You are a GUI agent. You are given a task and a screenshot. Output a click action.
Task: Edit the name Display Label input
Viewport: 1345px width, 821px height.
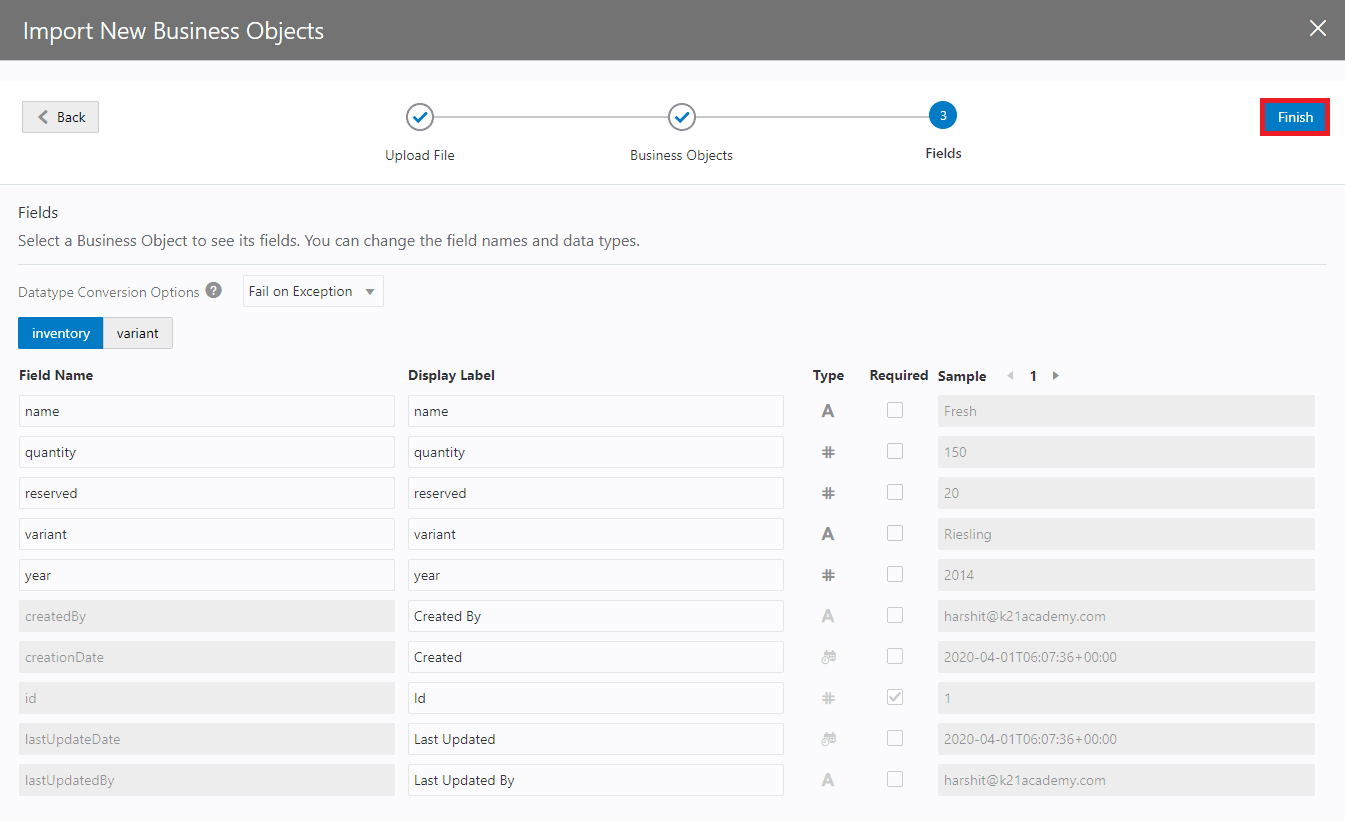click(596, 411)
